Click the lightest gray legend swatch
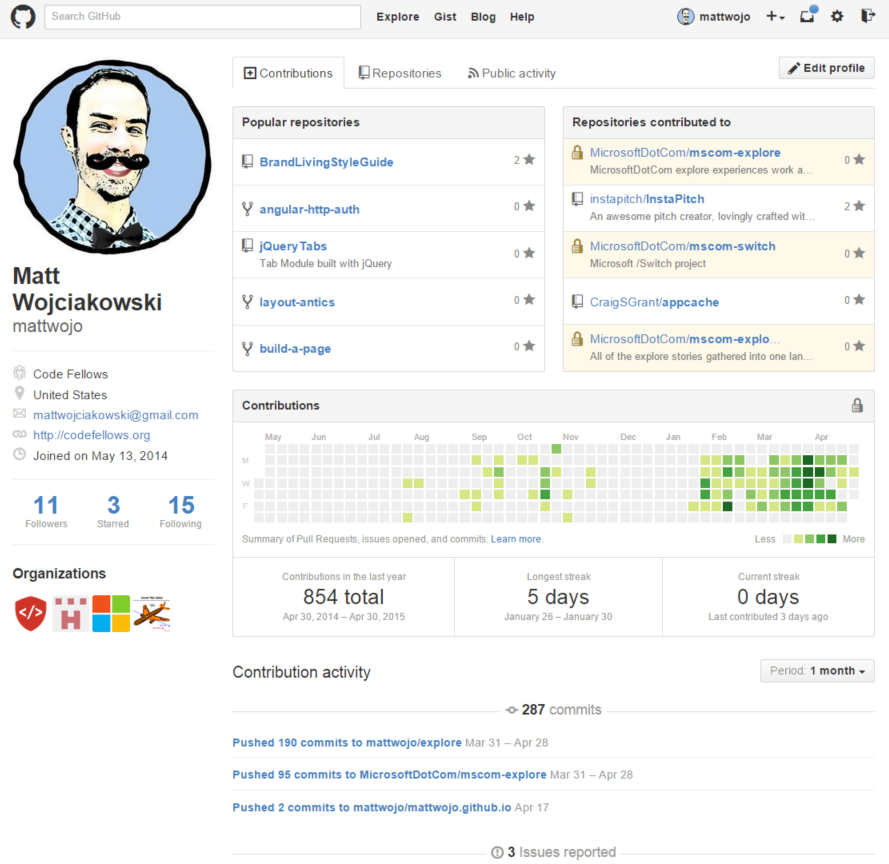This screenshot has width=889, height=864. [787, 539]
